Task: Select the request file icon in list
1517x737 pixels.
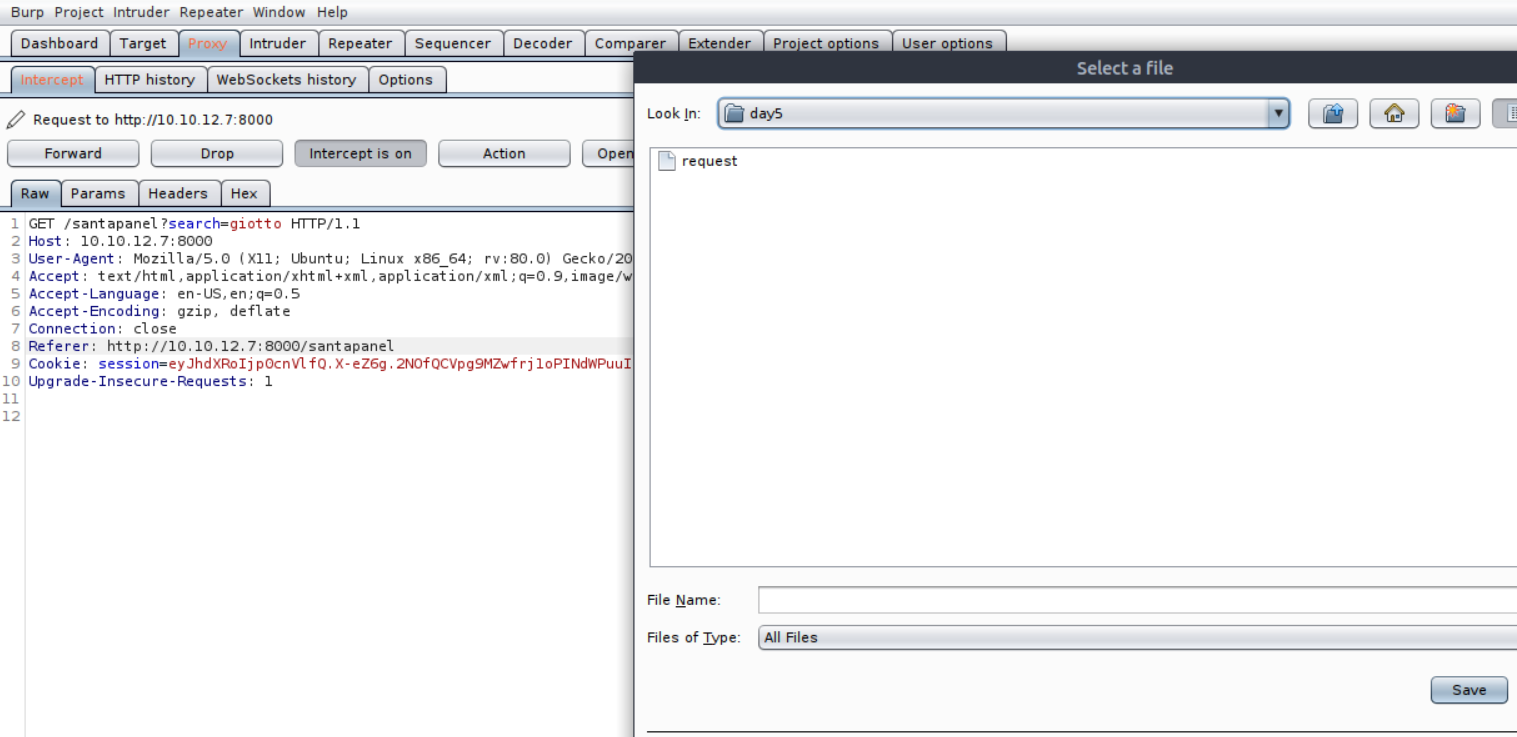Action: pos(666,162)
